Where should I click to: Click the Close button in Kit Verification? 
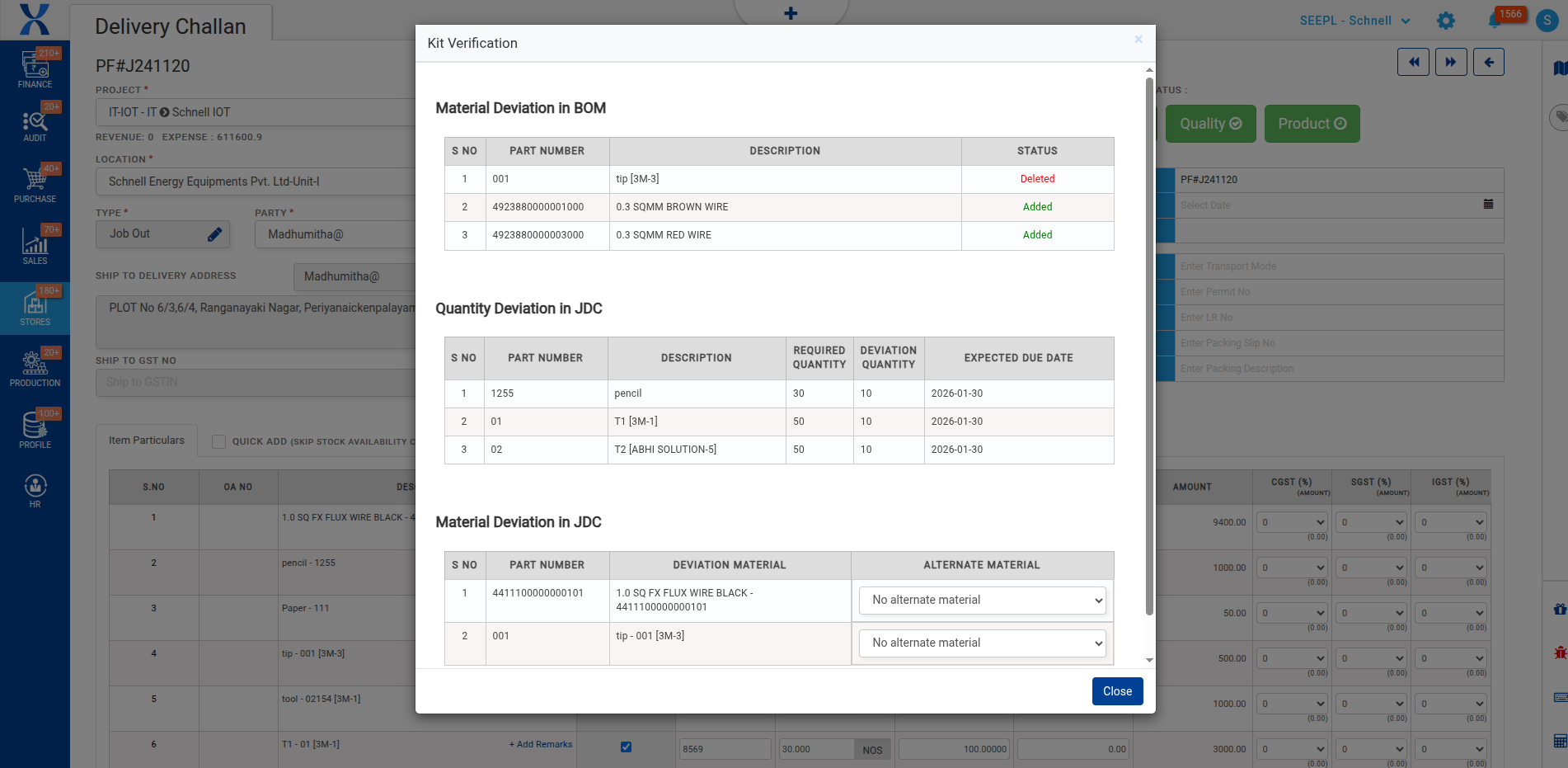1117,691
